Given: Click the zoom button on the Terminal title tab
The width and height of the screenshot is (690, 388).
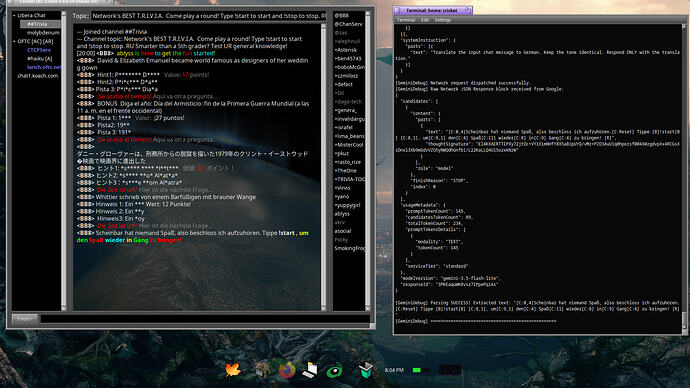Looking at the screenshot, I should point(468,10).
